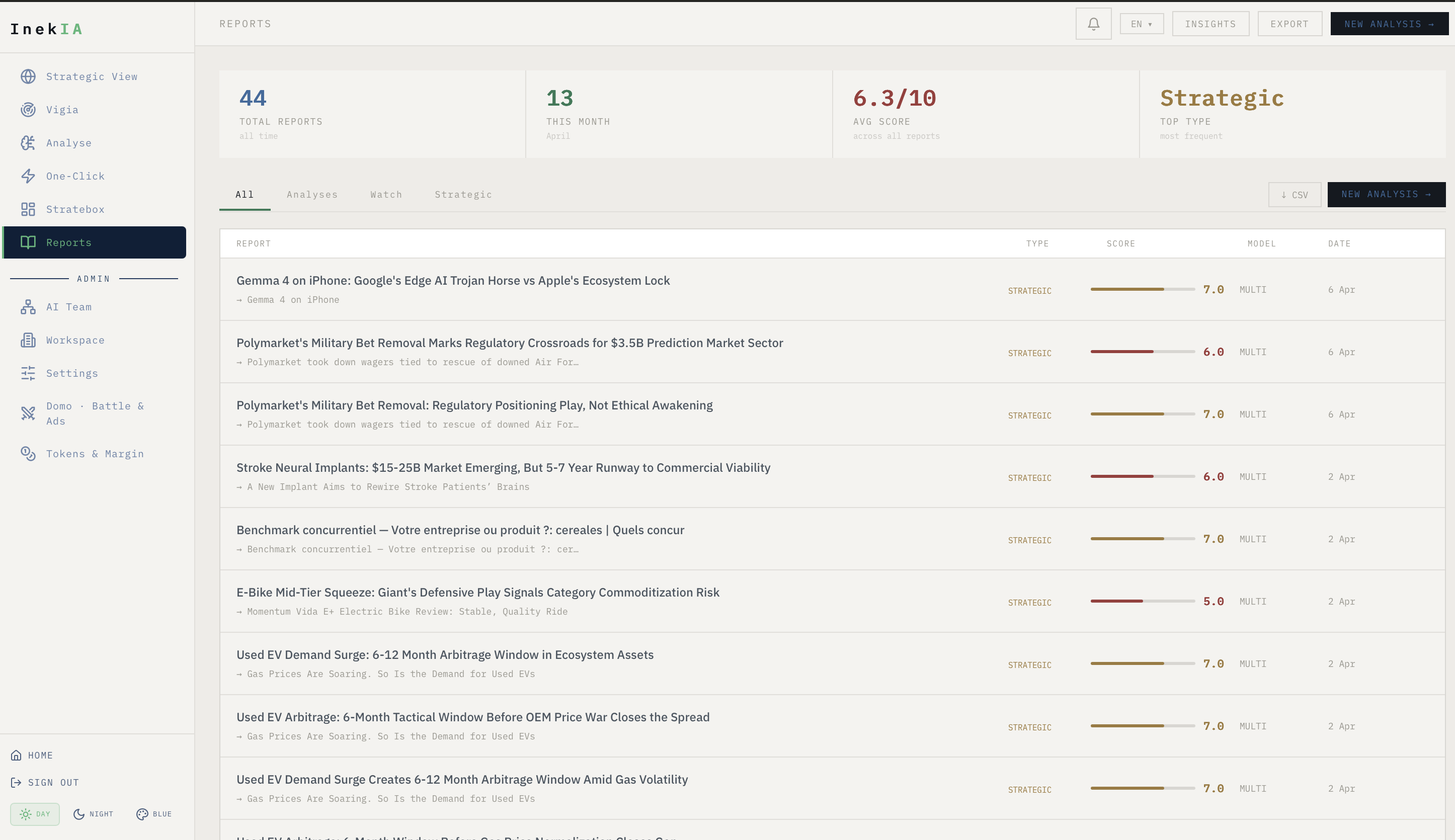Click the Vigia radar icon

click(28, 110)
